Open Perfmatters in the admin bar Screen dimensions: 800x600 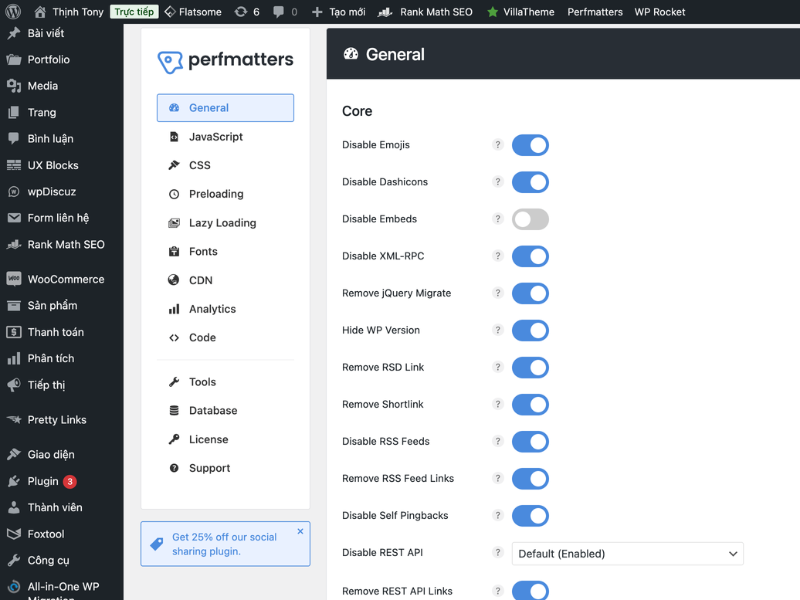pyautogui.click(x=595, y=12)
